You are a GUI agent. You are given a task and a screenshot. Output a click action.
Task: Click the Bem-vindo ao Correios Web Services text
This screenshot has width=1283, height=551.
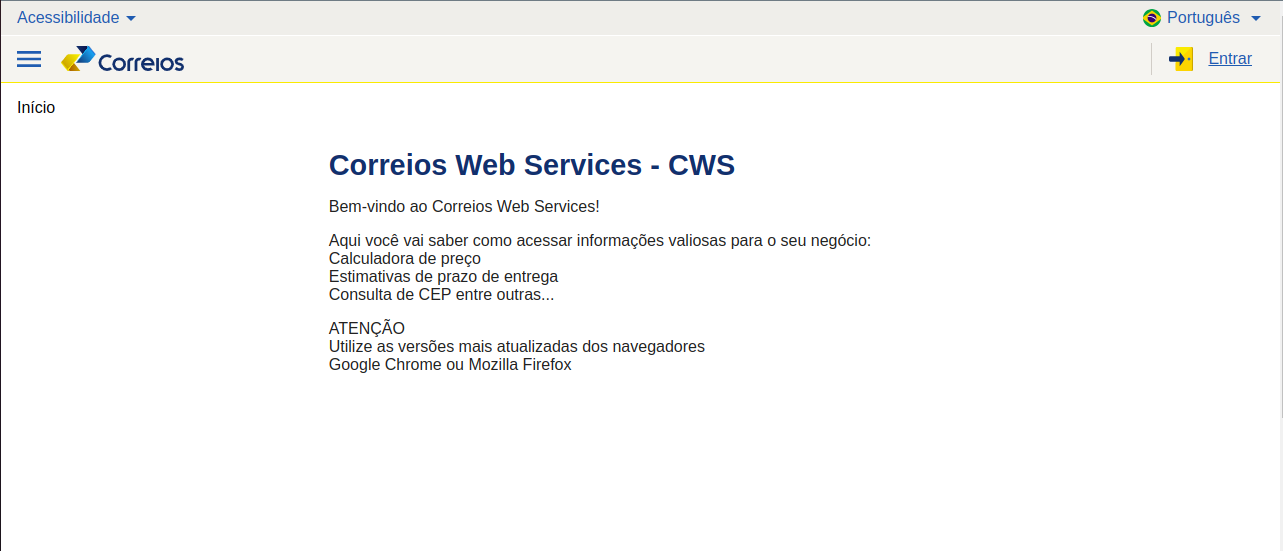(464, 207)
